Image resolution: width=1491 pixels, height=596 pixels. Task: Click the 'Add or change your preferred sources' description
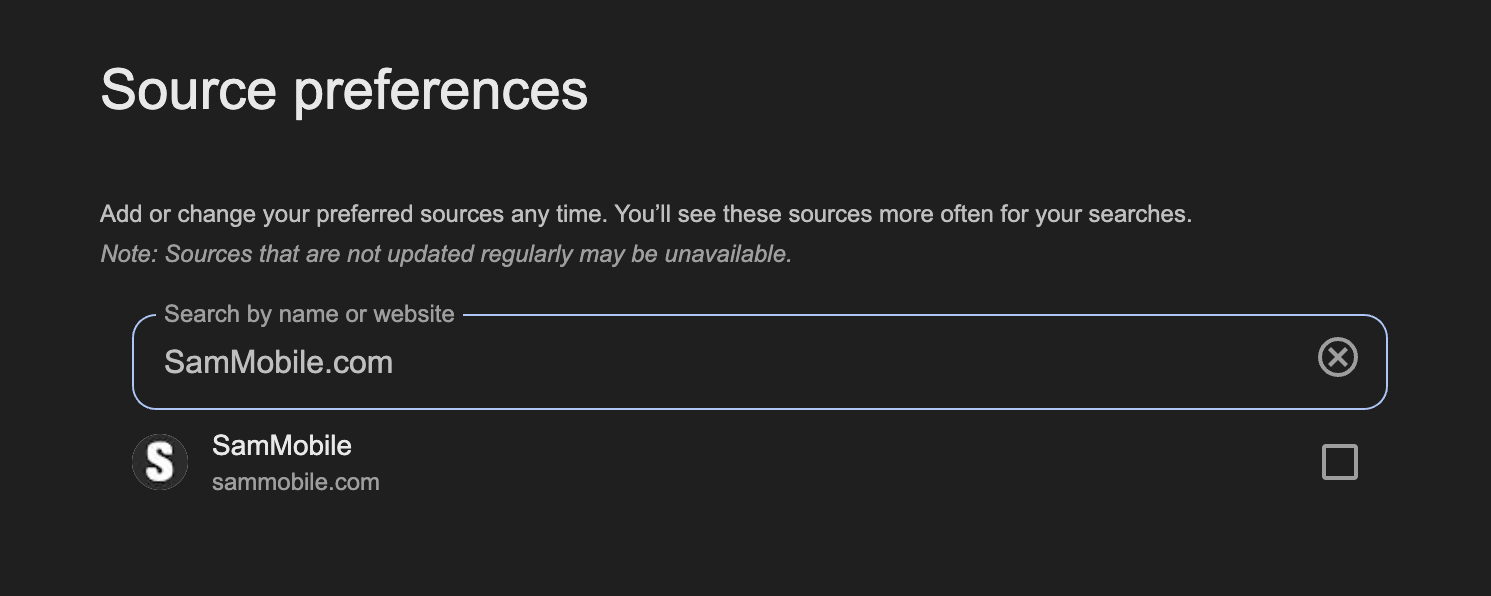(x=645, y=214)
